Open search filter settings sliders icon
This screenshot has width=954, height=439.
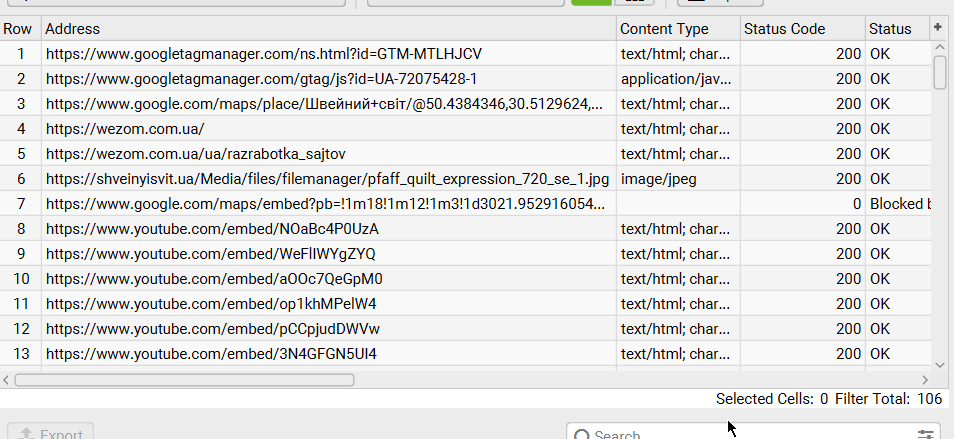pyautogui.click(x=925, y=434)
